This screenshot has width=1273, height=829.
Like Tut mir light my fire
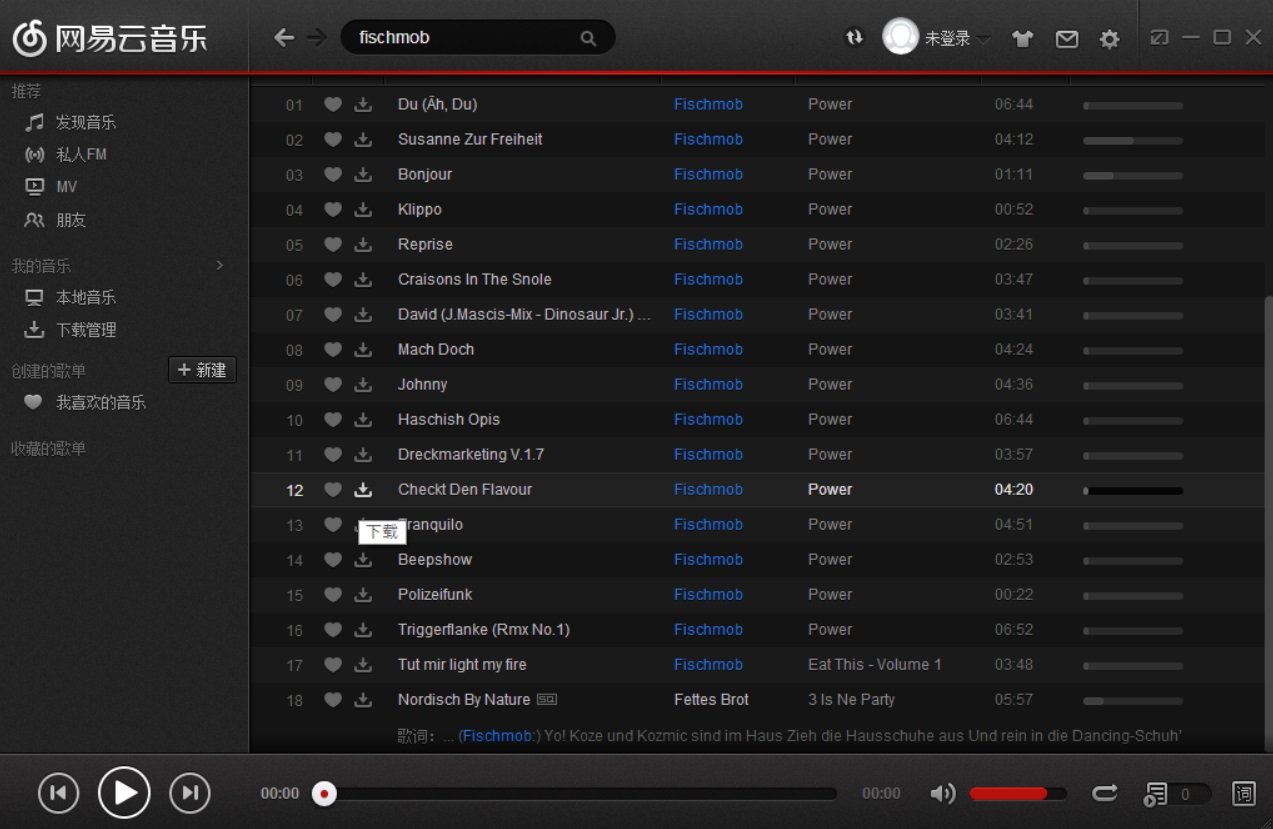point(333,664)
